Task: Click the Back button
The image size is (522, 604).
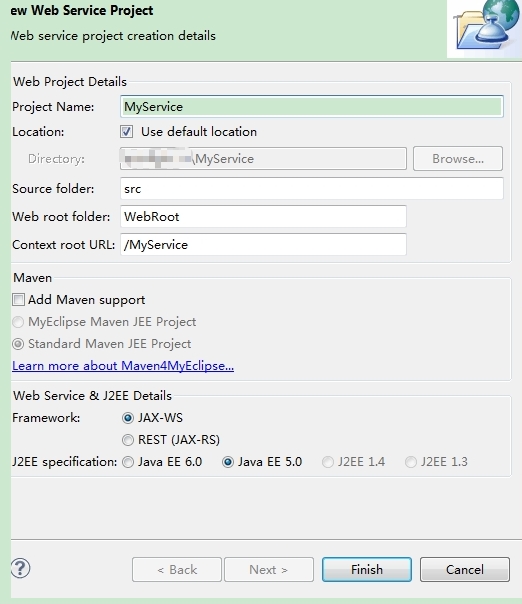Action: pos(177,569)
